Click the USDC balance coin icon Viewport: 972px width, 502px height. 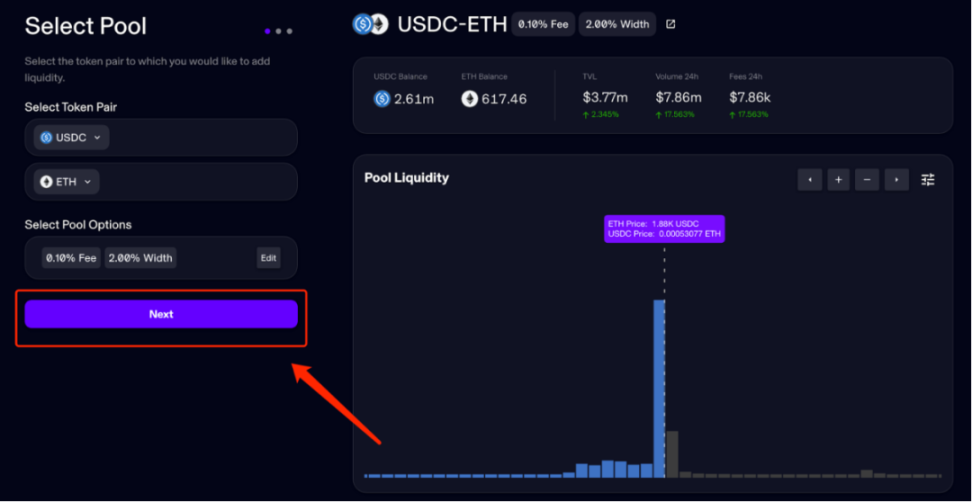click(x=381, y=98)
